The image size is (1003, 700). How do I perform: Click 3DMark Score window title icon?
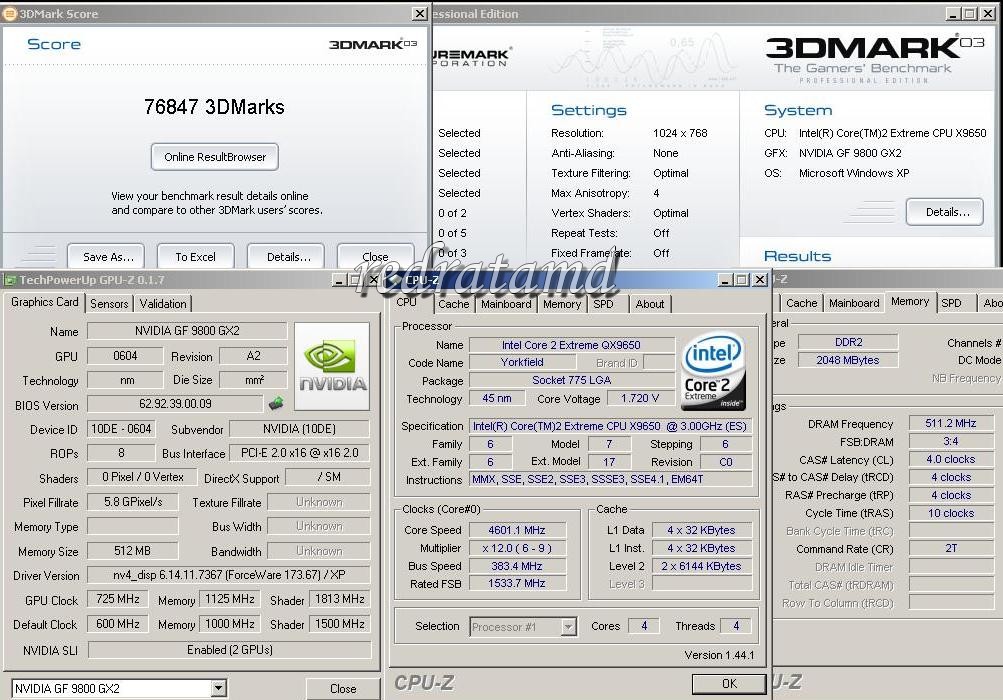(x=10, y=13)
